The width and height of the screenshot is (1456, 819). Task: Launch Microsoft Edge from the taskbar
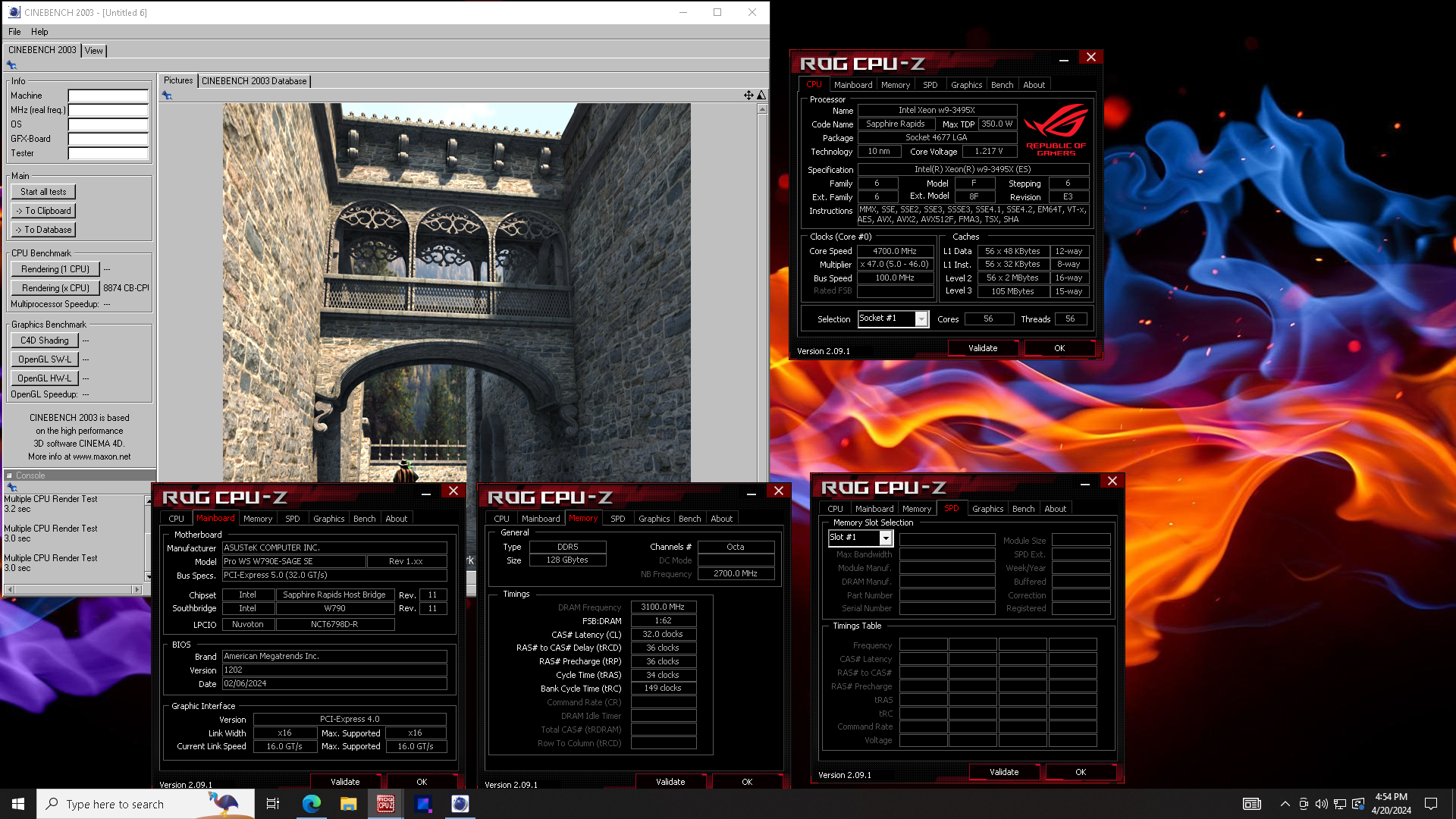pos(311,804)
